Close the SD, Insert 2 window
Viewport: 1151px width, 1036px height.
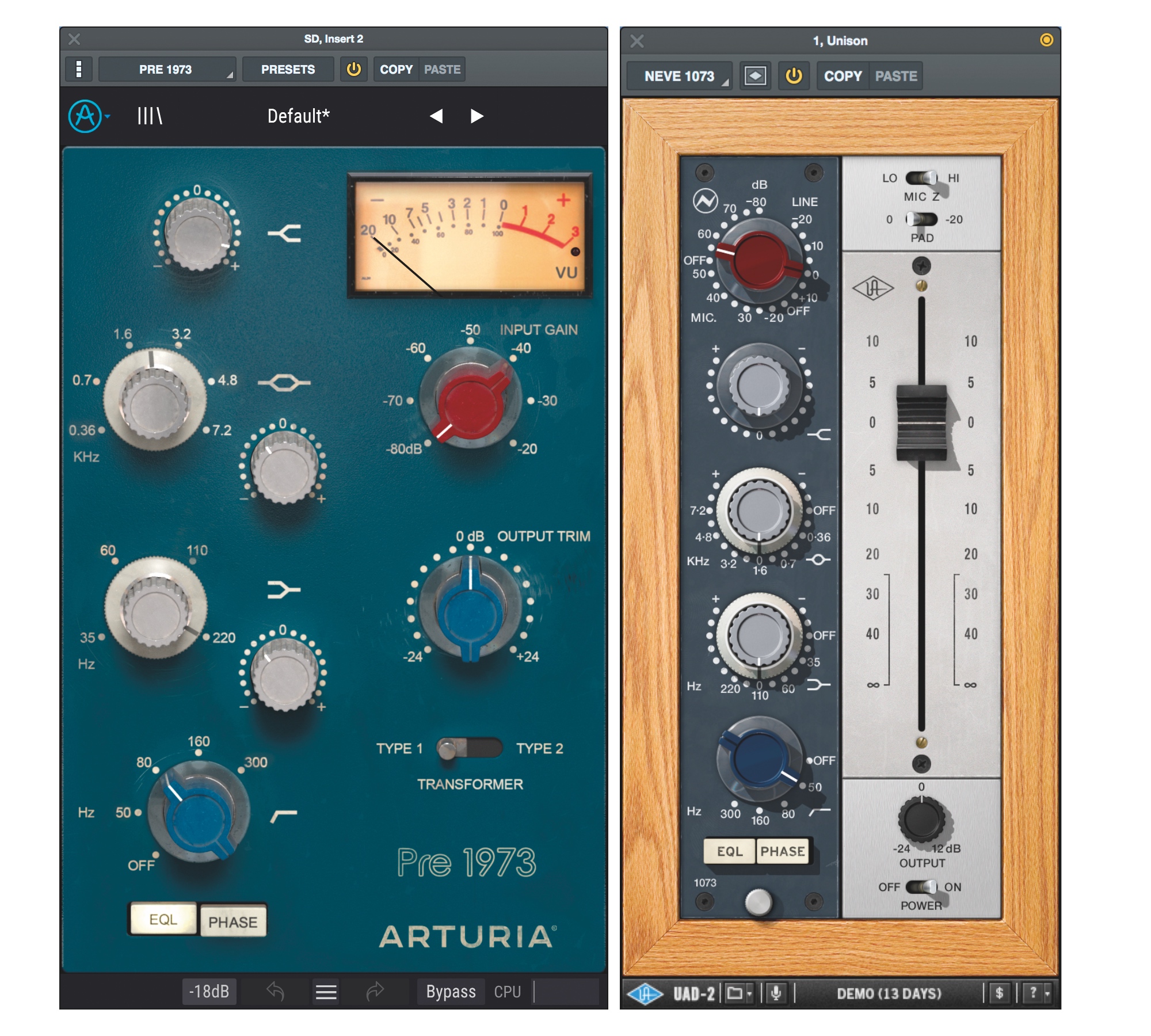click(x=74, y=39)
